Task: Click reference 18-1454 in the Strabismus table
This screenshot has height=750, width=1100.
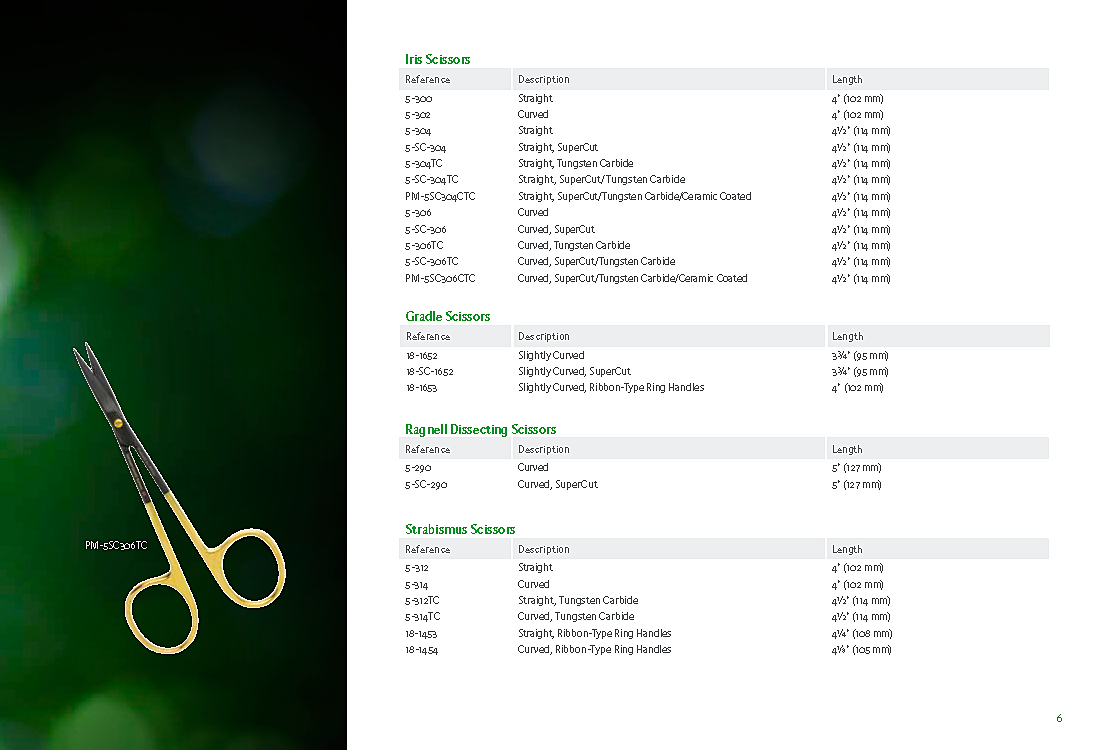Action: tap(421, 650)
